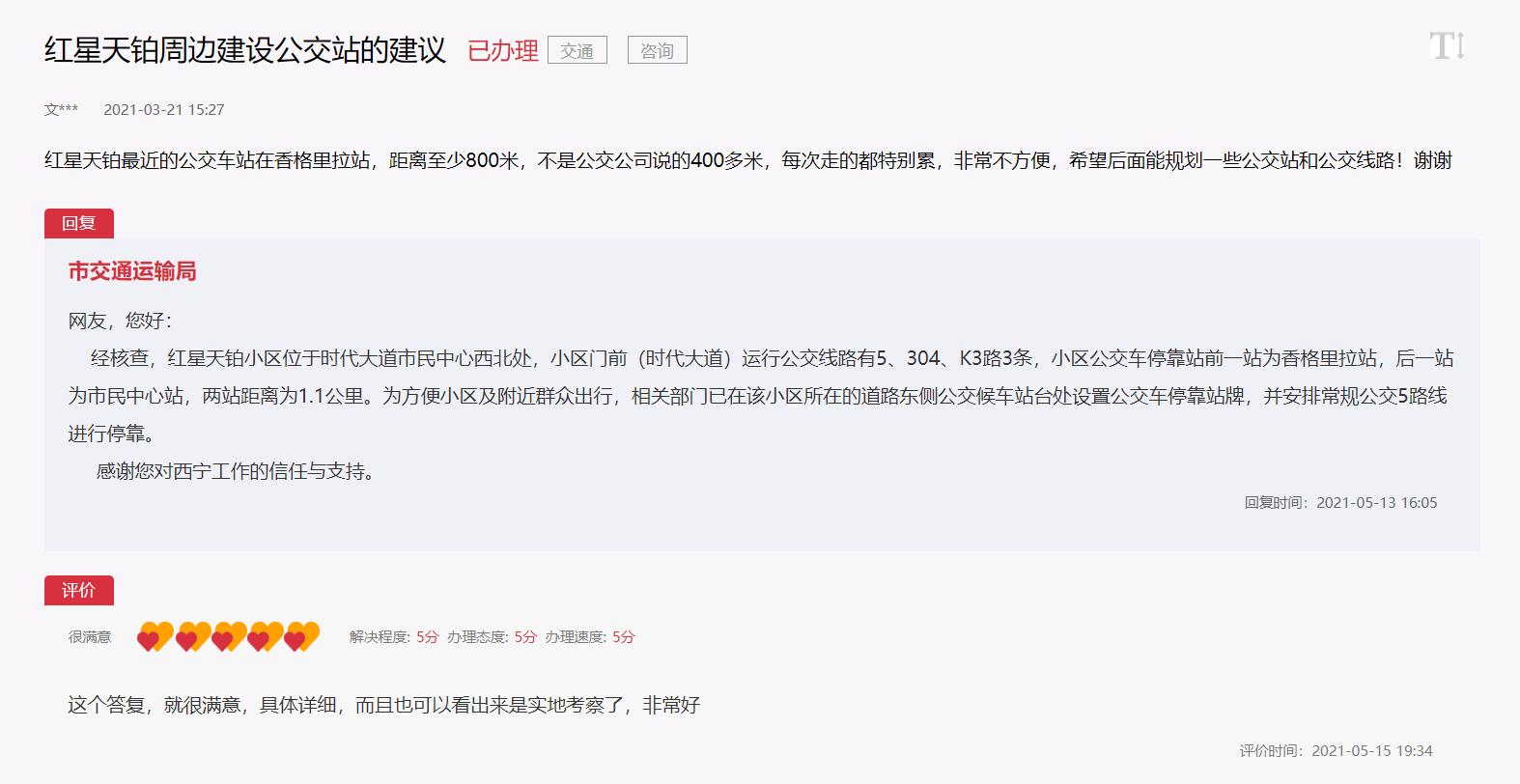Screen dimensions: 1520x784
Task: Click the second heart rating icon
Action: (191, 637)
